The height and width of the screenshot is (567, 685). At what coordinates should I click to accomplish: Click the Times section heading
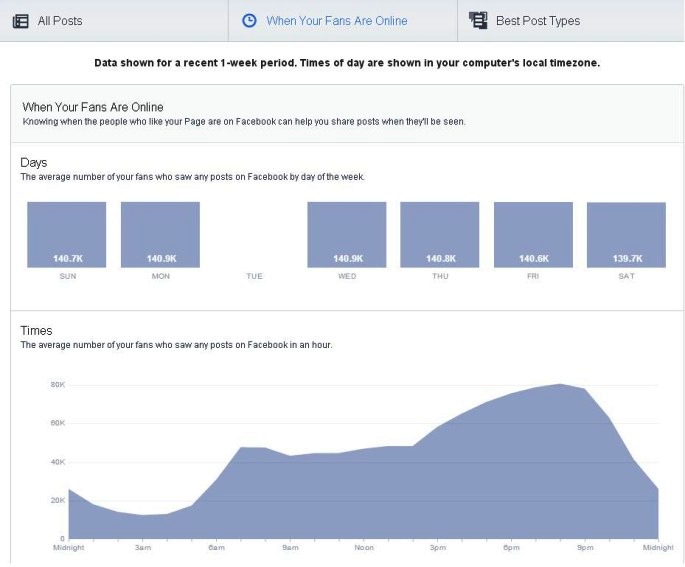(x=36, y=331)
